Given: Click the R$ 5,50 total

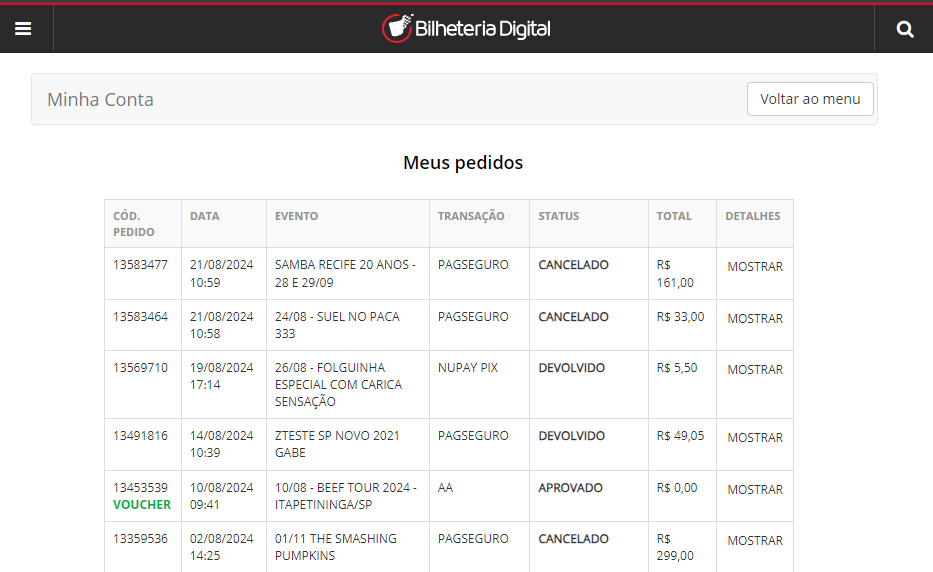Looking at the screenshot, I should [677, 368].
